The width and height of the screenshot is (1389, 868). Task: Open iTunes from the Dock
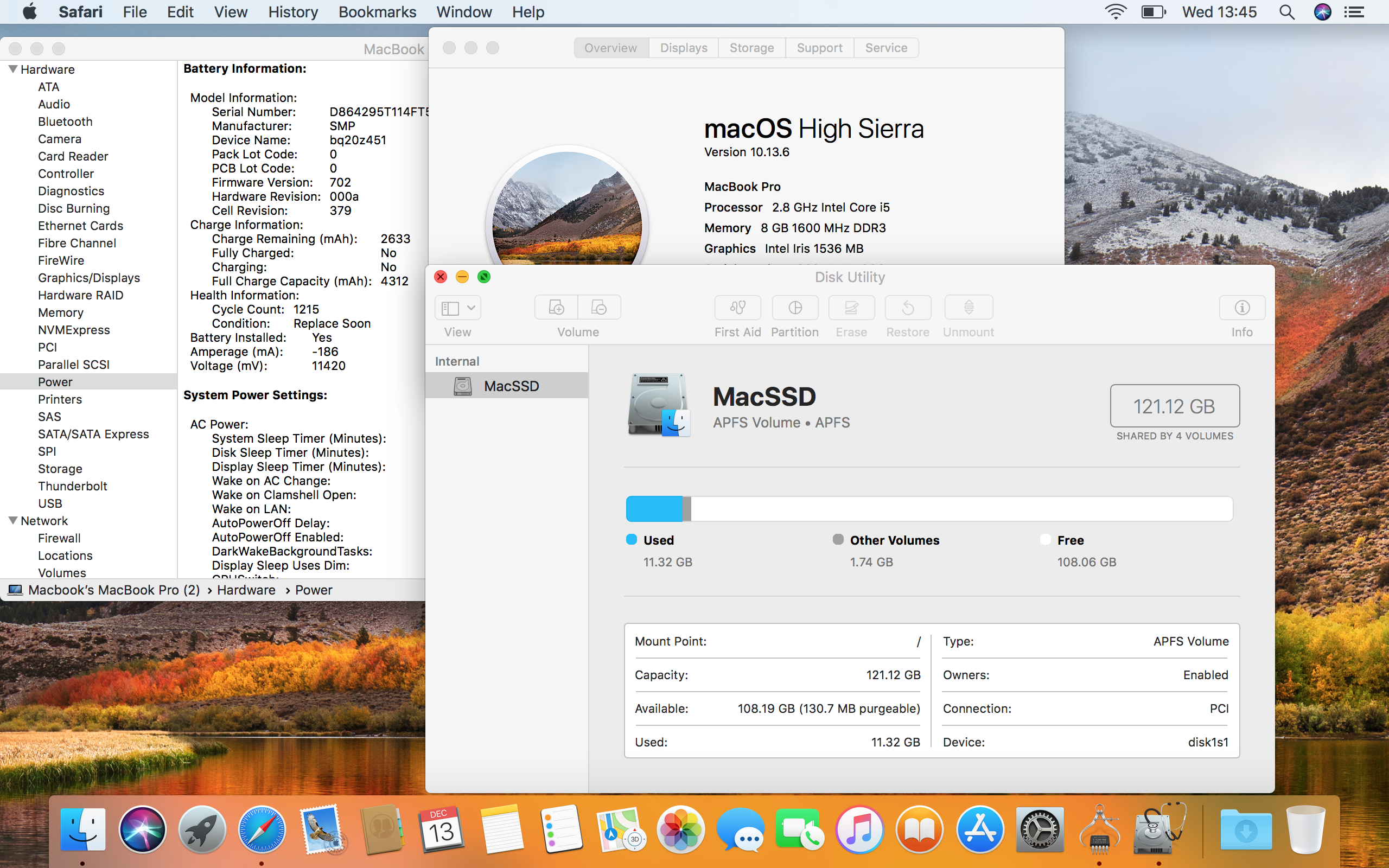[x=860, y=829]
